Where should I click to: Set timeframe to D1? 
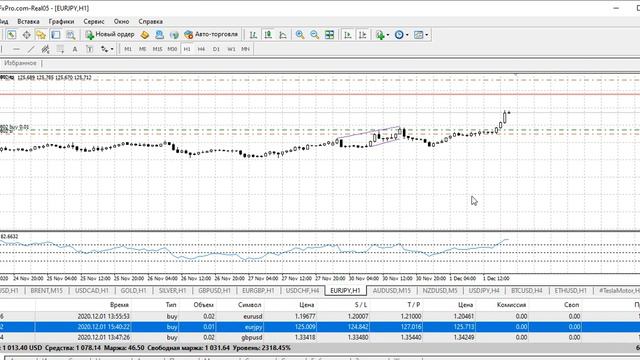(x=216, y=49)
